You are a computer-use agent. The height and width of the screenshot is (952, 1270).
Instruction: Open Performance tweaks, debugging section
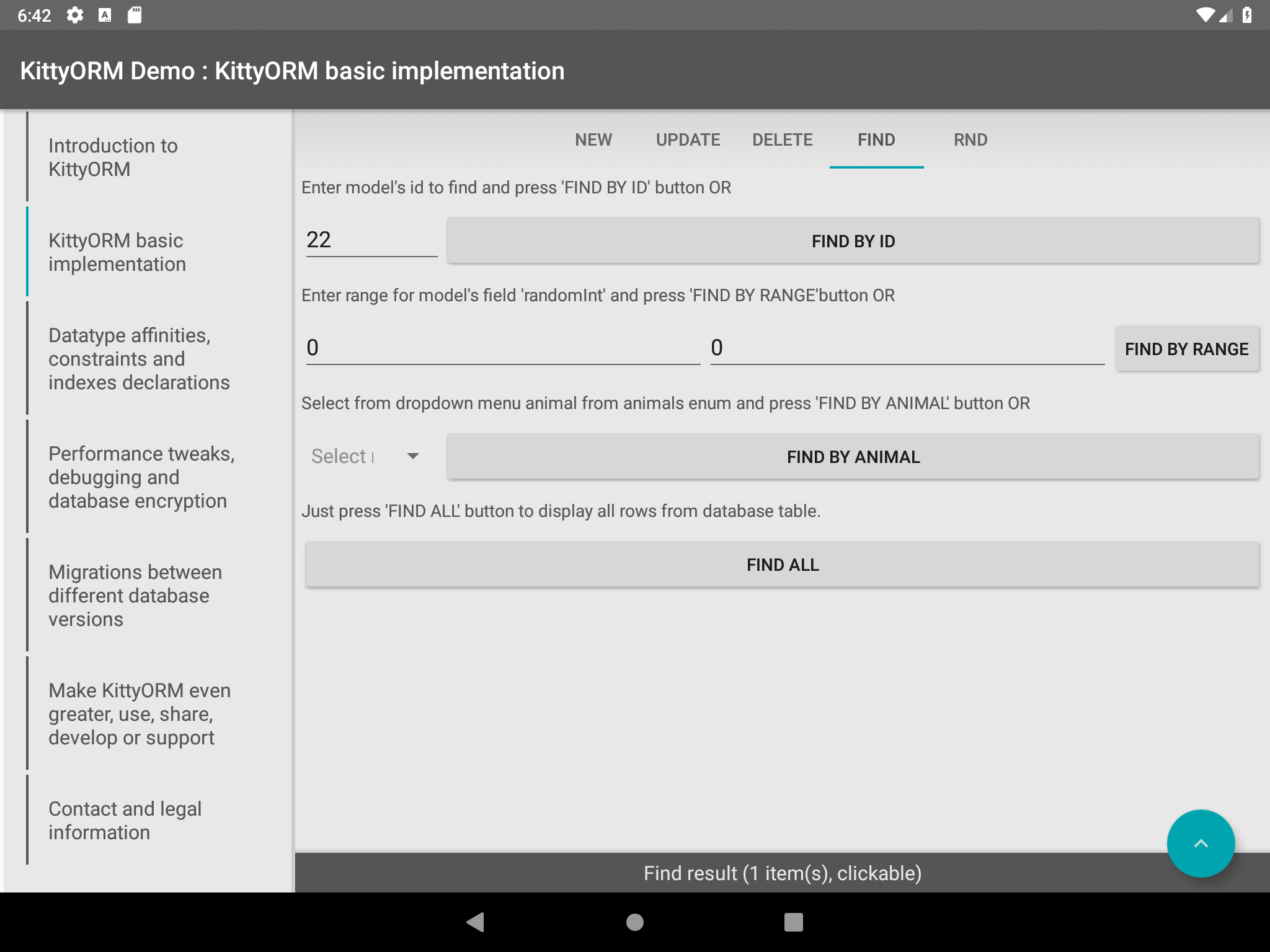(x=159, y=477)
